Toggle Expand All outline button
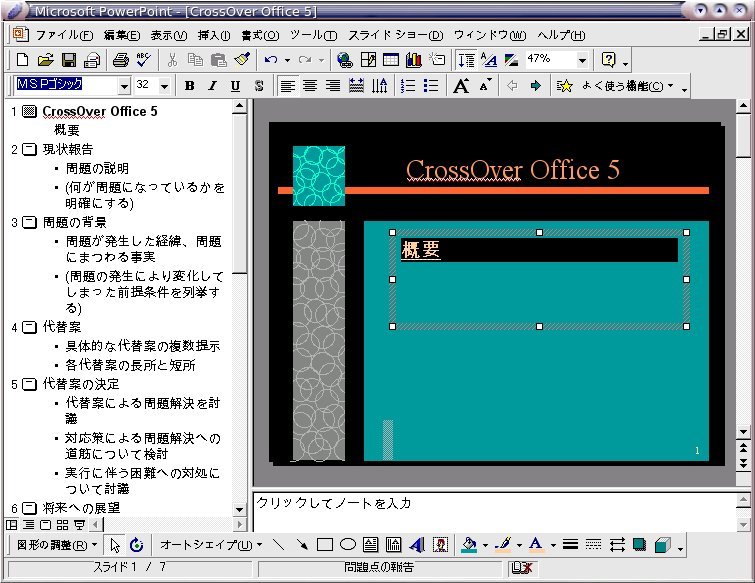 pyautogui.click(x=466, y=60)
